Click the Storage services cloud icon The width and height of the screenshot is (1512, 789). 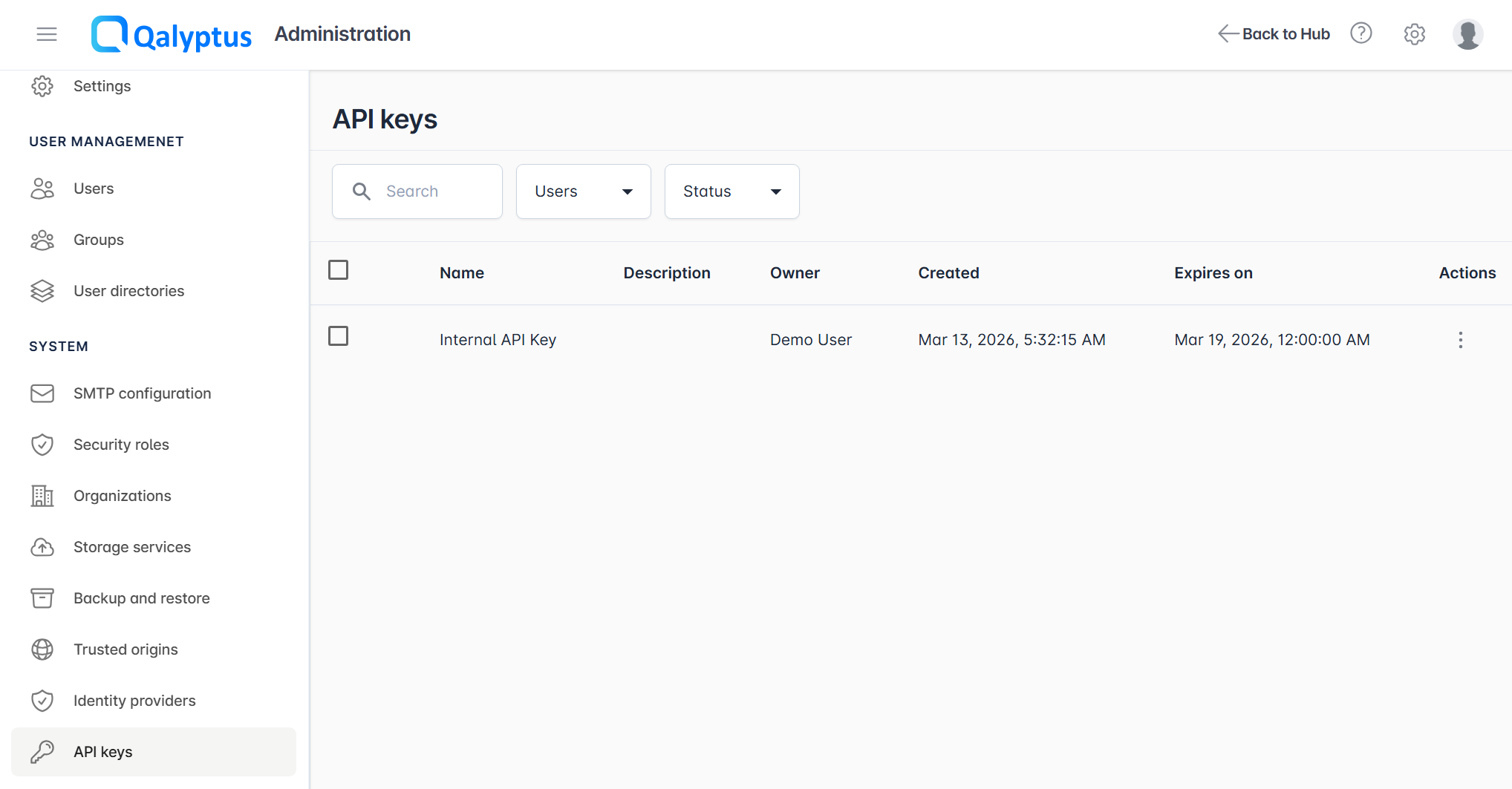point(42,547)
